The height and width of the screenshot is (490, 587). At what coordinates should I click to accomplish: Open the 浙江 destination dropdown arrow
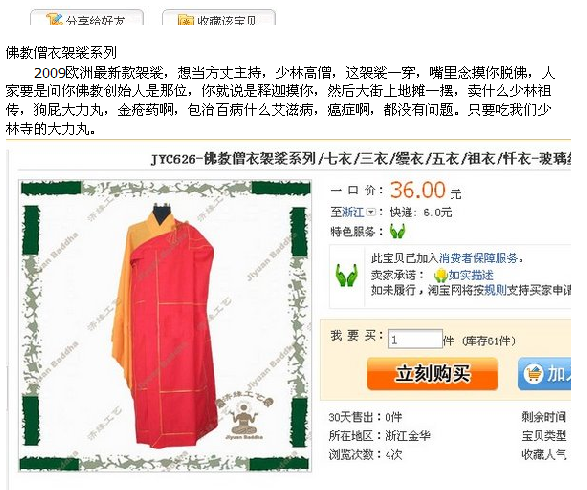coord(370,212)
